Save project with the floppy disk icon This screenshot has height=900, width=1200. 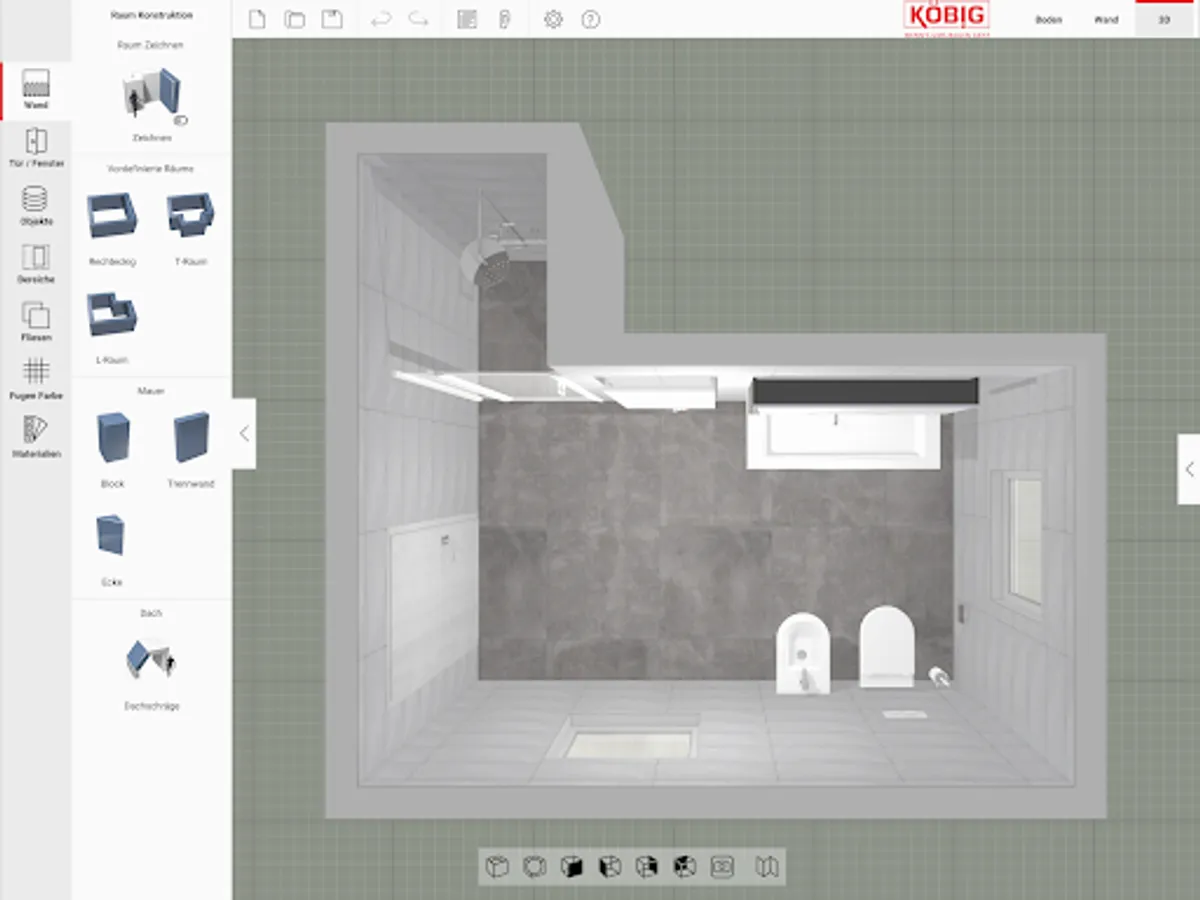[x=331, y=19]
